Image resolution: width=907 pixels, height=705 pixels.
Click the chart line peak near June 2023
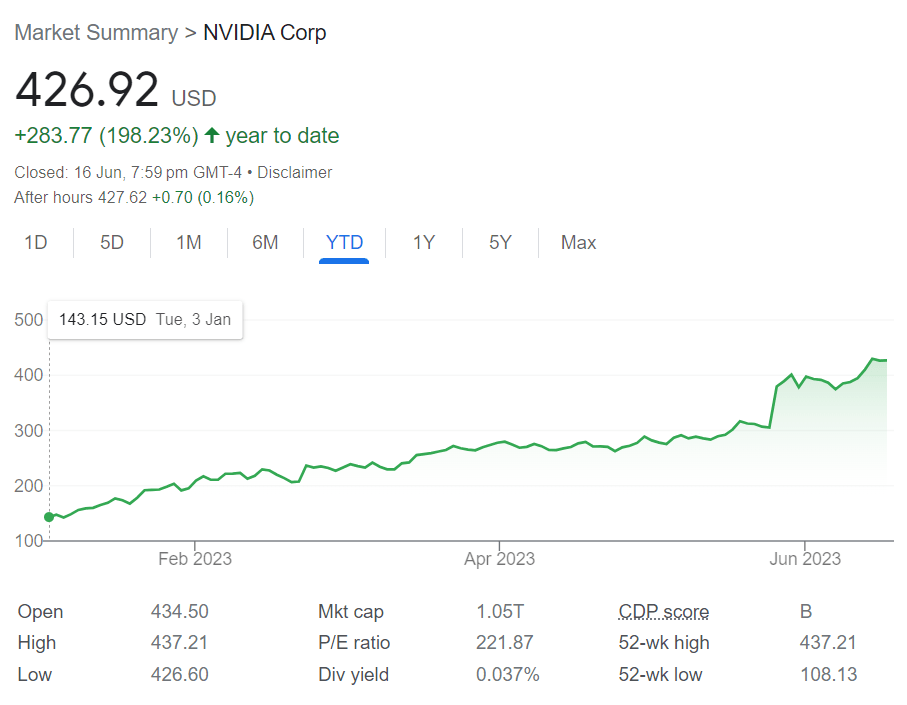point(874,359)
